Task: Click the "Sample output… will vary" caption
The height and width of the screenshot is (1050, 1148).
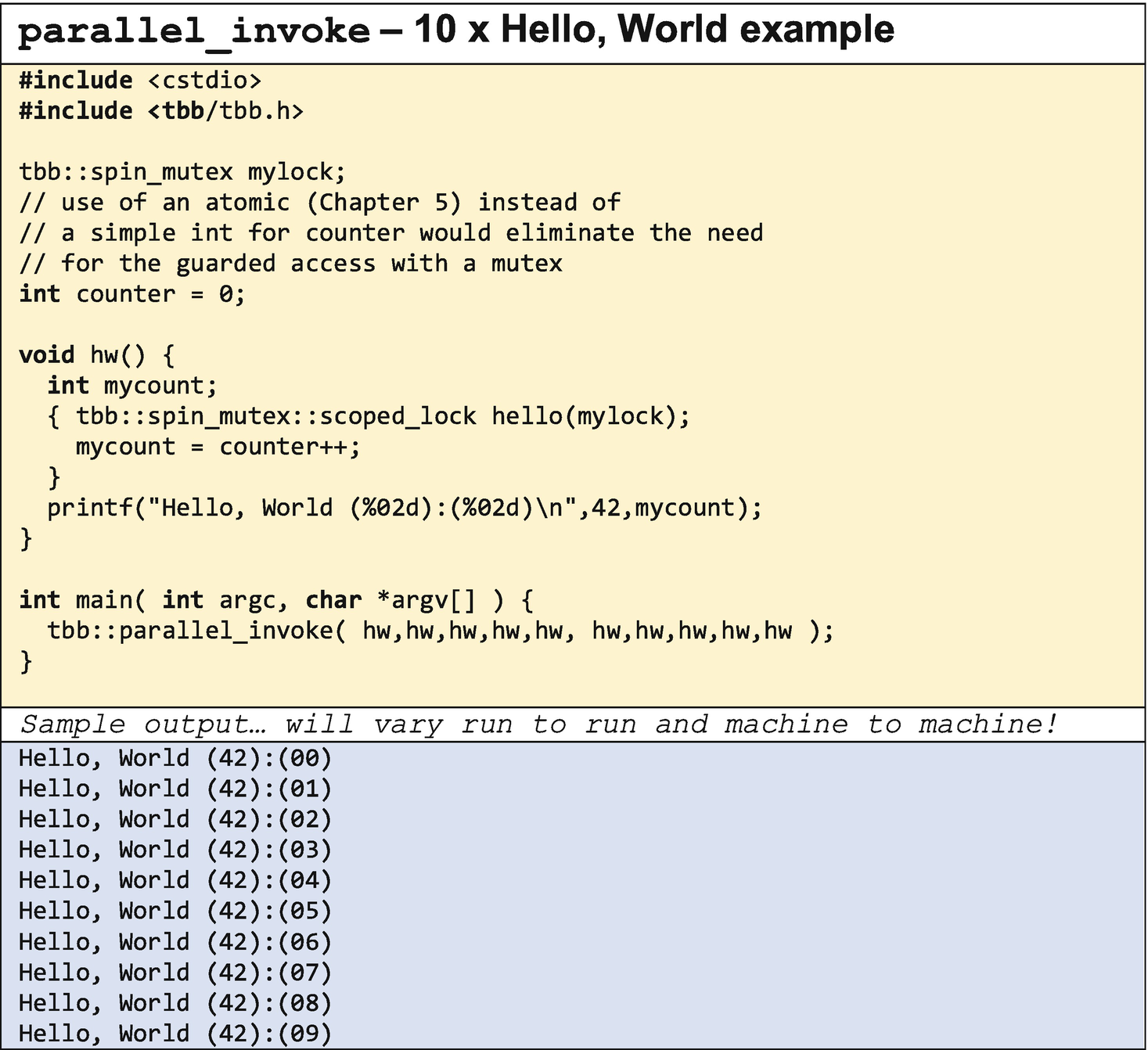Action: pyautogui.click(x=539, y=725)
